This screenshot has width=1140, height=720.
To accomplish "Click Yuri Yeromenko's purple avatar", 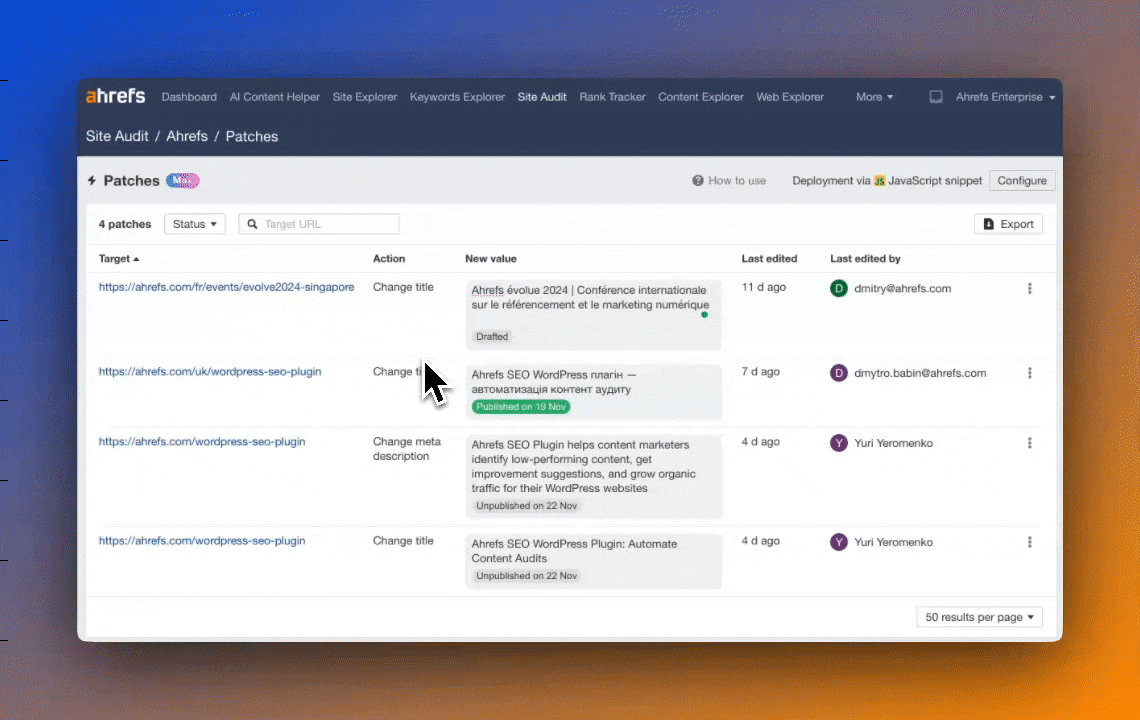I will [838, 443].
